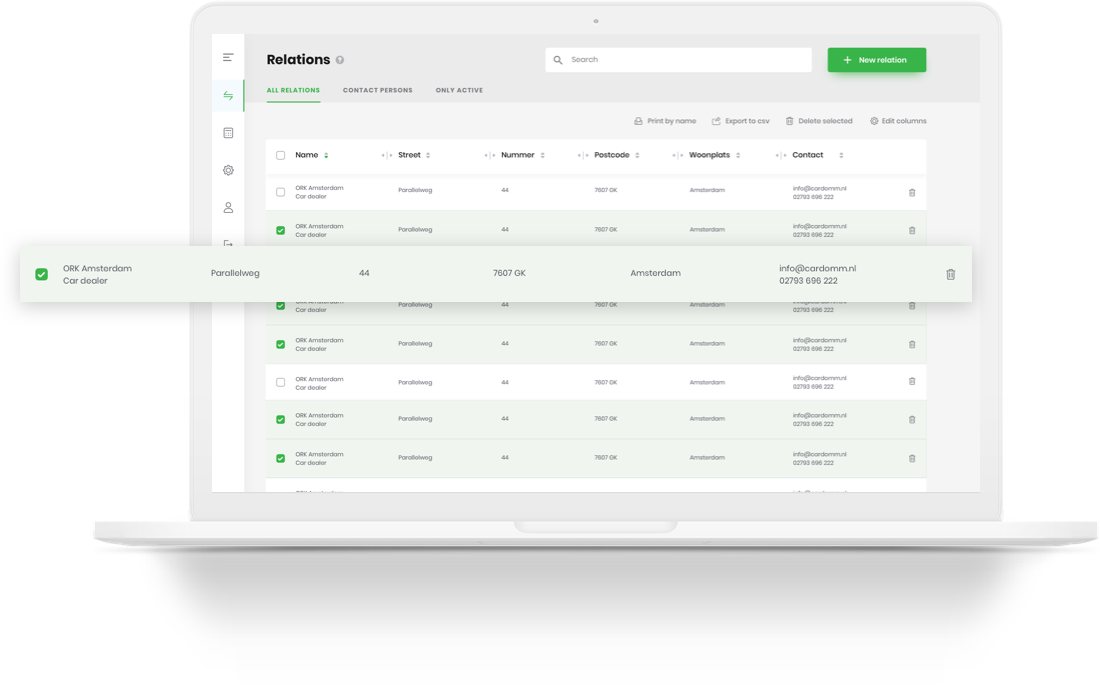Click the Nummer column header label

518,155
